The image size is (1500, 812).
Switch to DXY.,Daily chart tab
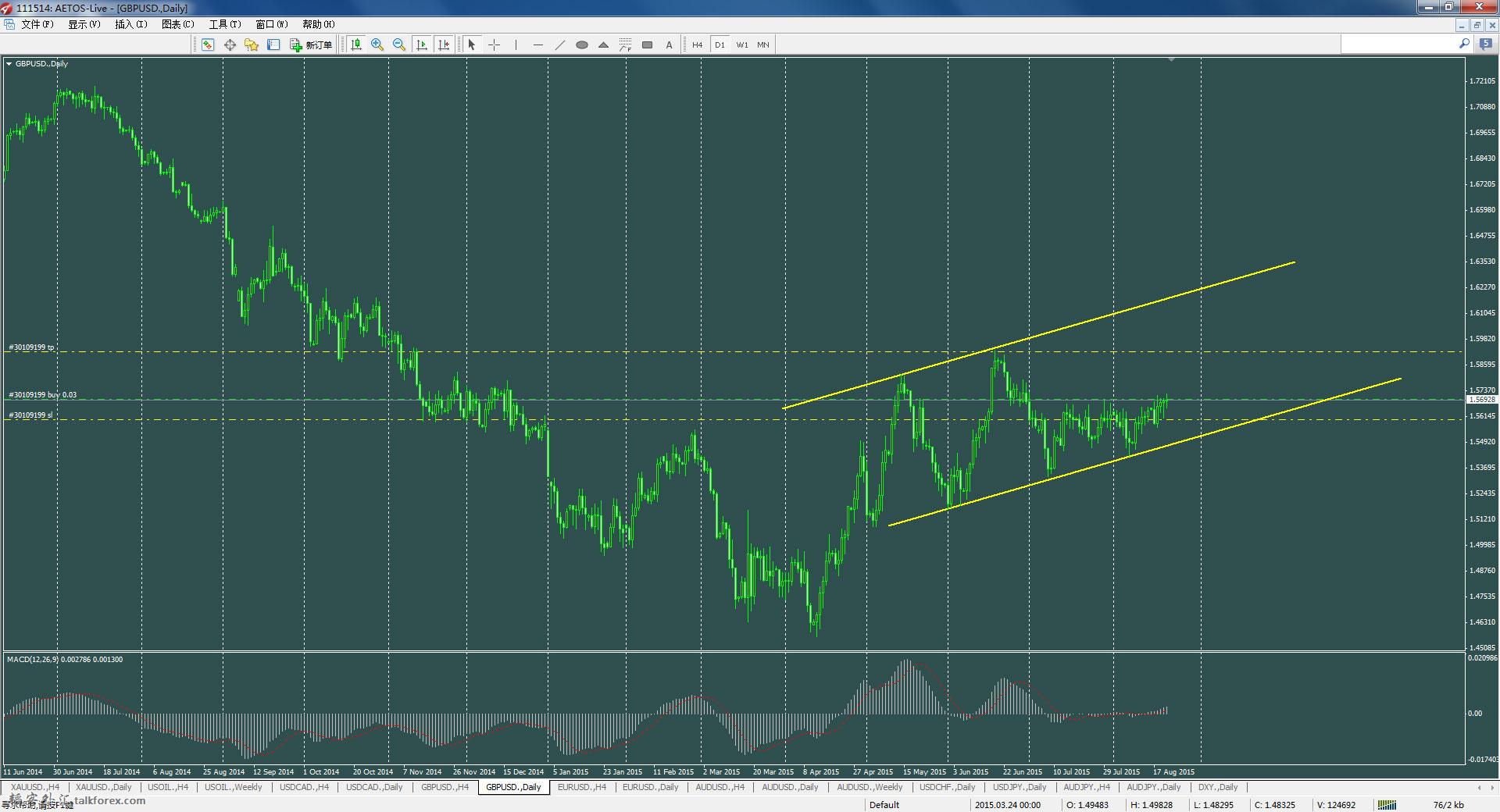pyautogui.click(x=1218, y=787)
